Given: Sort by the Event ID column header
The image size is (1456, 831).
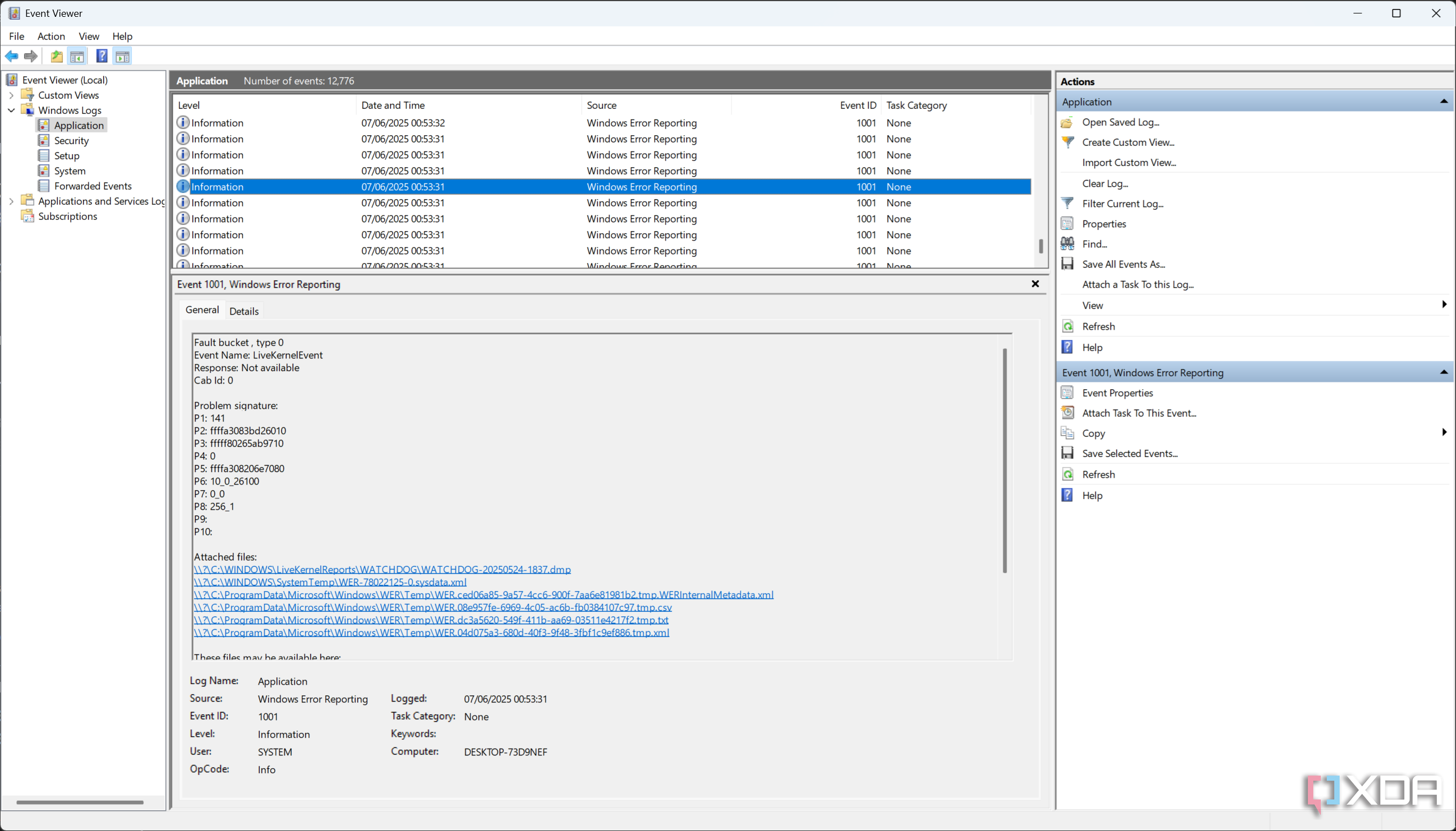Looking at the screenshot, I should 807,105.
